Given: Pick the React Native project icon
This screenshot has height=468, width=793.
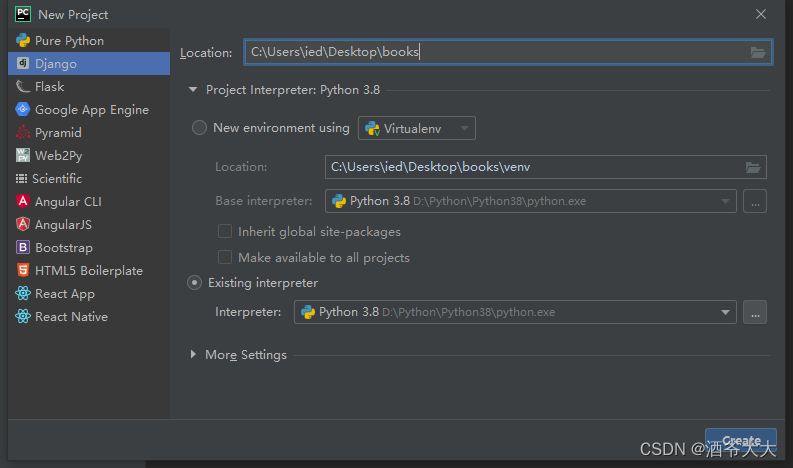Looking at the screenshot, I should pos(23,316).
